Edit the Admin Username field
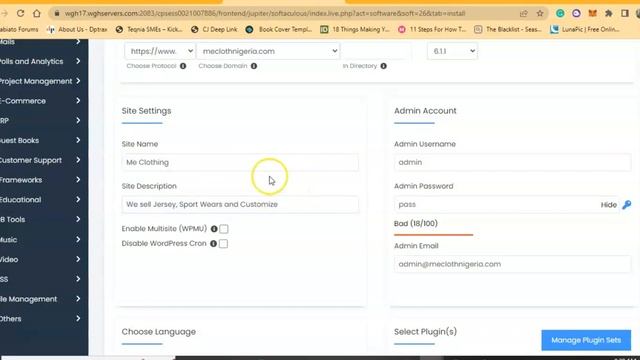 (x=512, y=162)
